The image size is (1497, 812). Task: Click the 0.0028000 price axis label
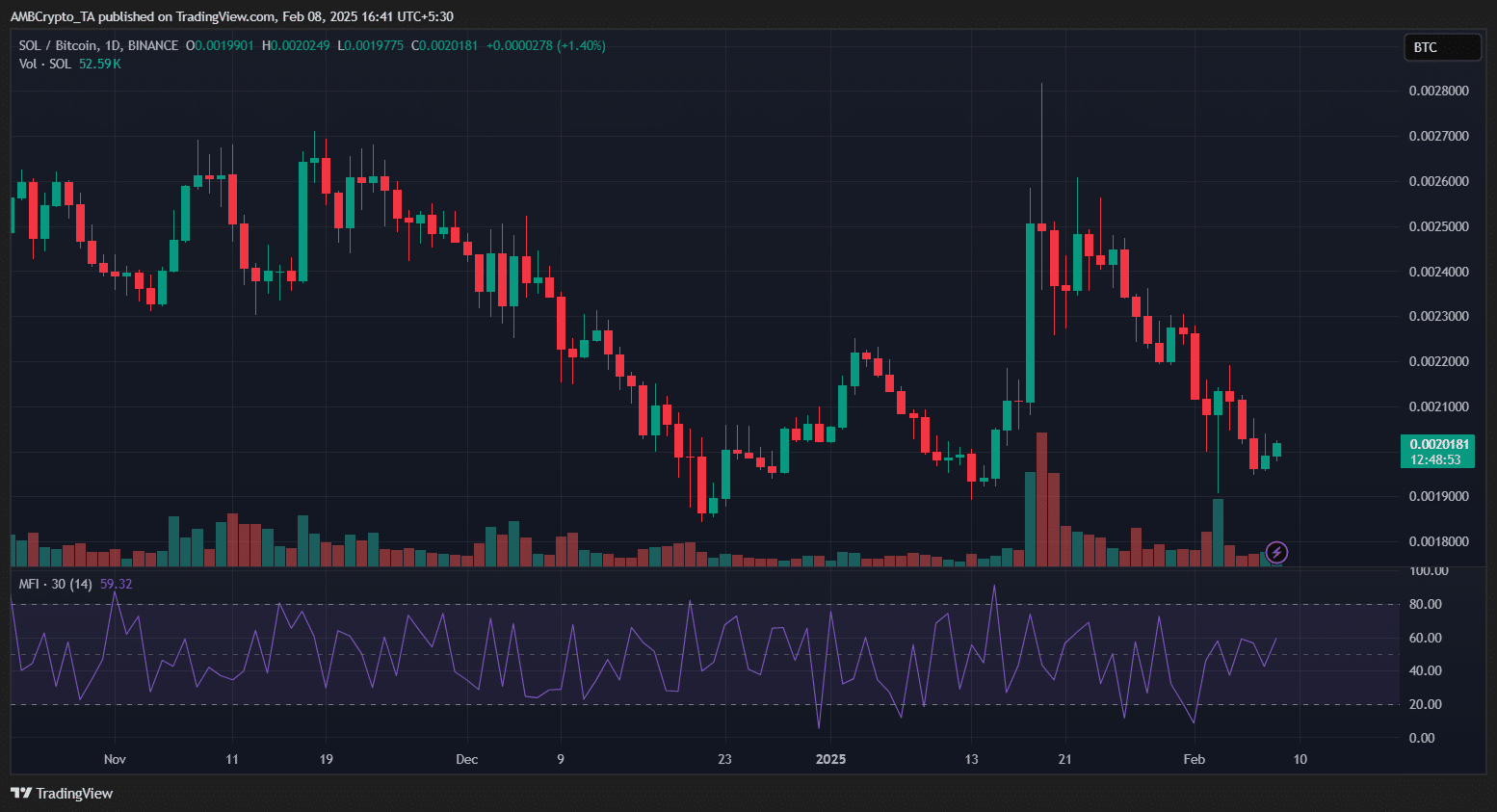point(1438,91)
